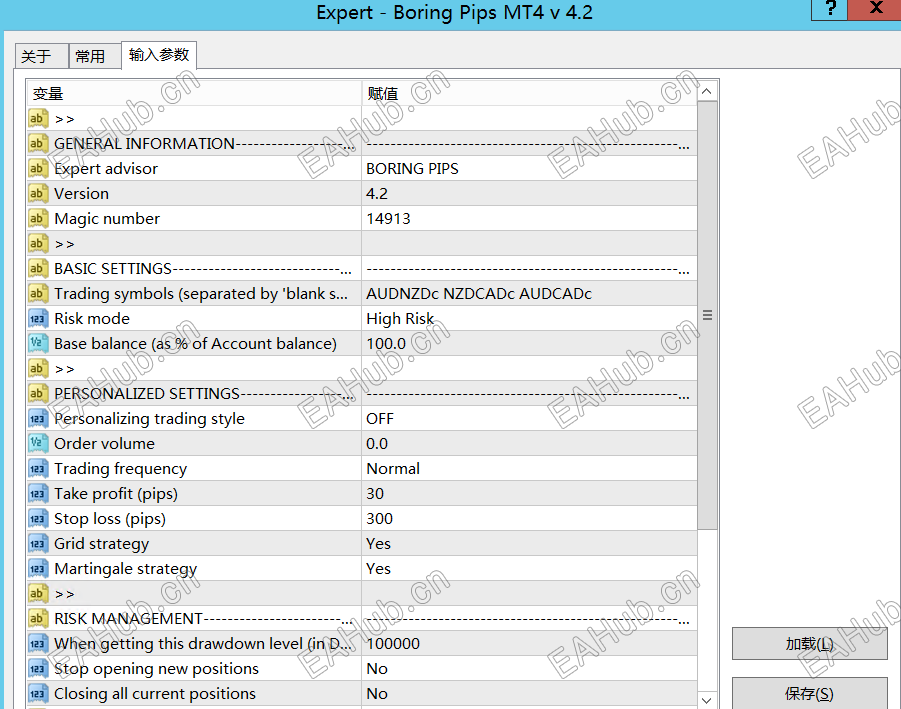Click the icon beside Stop opening new positions
Screen dimensions: 901x709
click(x=38, y=668)
